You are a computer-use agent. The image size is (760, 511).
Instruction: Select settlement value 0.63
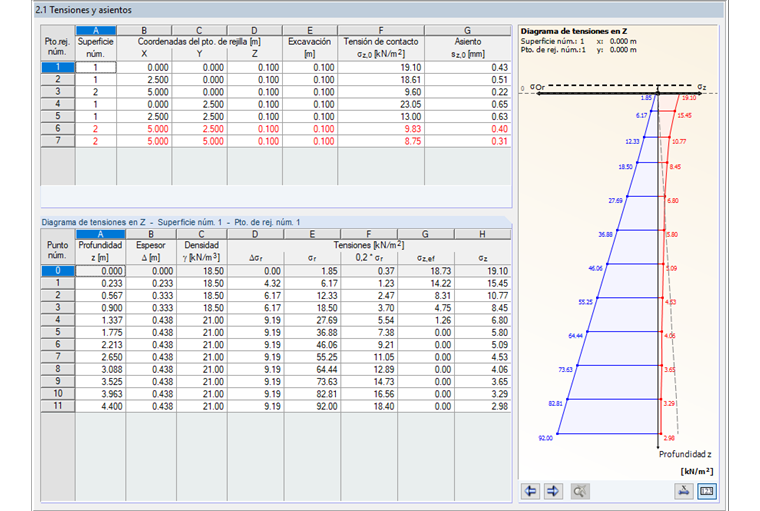468,116
